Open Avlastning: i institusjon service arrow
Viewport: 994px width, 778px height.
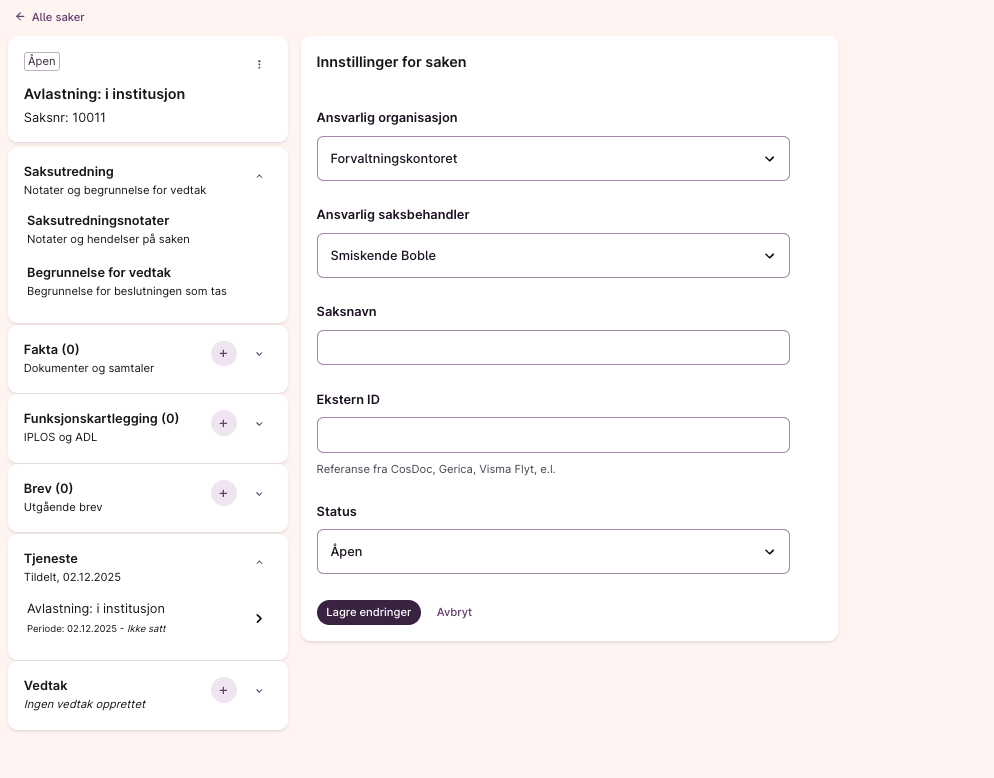click(259, 619)
